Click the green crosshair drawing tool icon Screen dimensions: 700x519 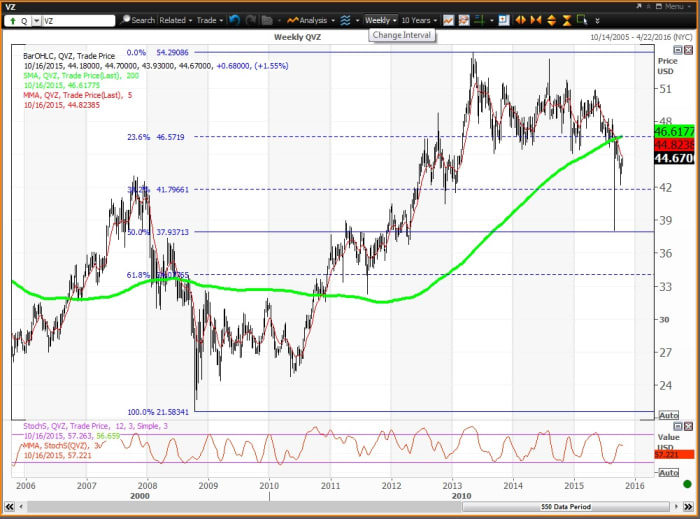coord(479,20)
